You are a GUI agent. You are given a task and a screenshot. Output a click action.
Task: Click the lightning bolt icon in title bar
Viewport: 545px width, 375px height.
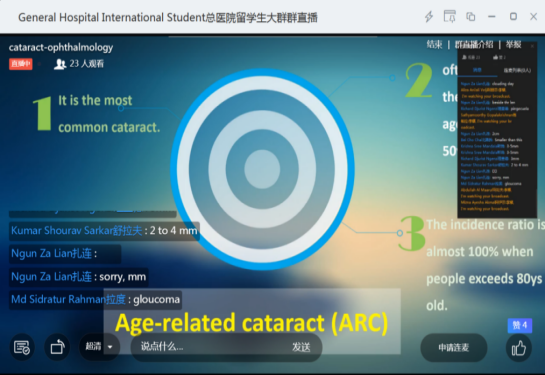tap(429, 17)
